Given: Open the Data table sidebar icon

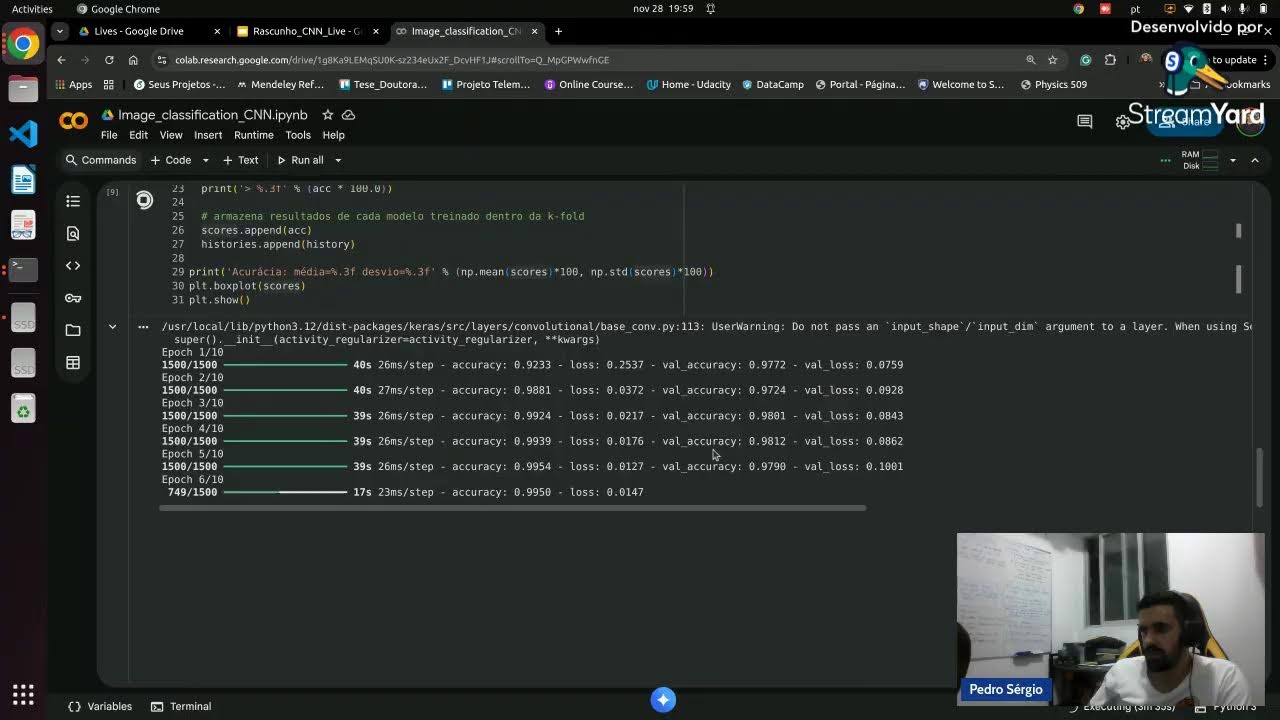Looking at the screenshot, I should (x=73, y=362).
